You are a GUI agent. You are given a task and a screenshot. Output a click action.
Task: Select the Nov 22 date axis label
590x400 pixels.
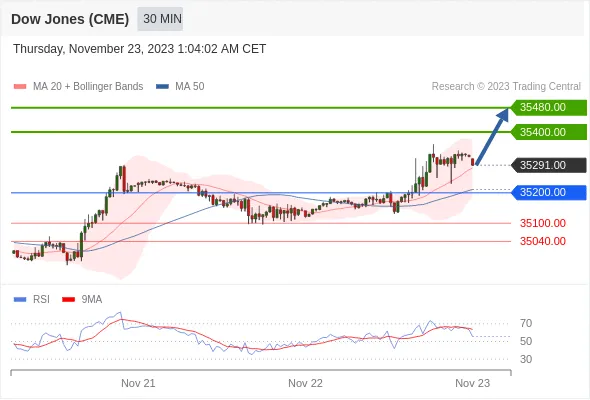point(305,383)
